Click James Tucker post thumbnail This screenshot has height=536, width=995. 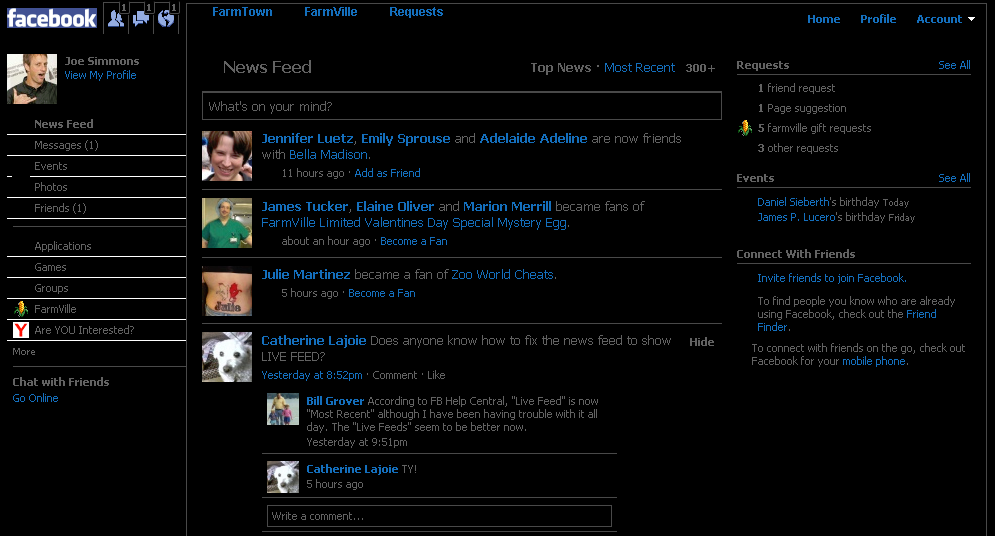pos(227,223)
